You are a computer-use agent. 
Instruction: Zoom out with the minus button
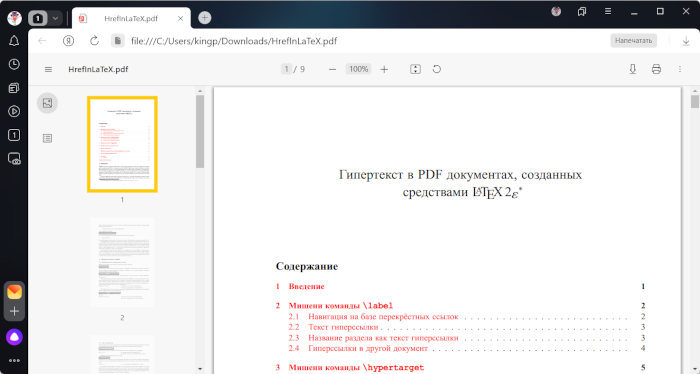(x=332, y=69)
